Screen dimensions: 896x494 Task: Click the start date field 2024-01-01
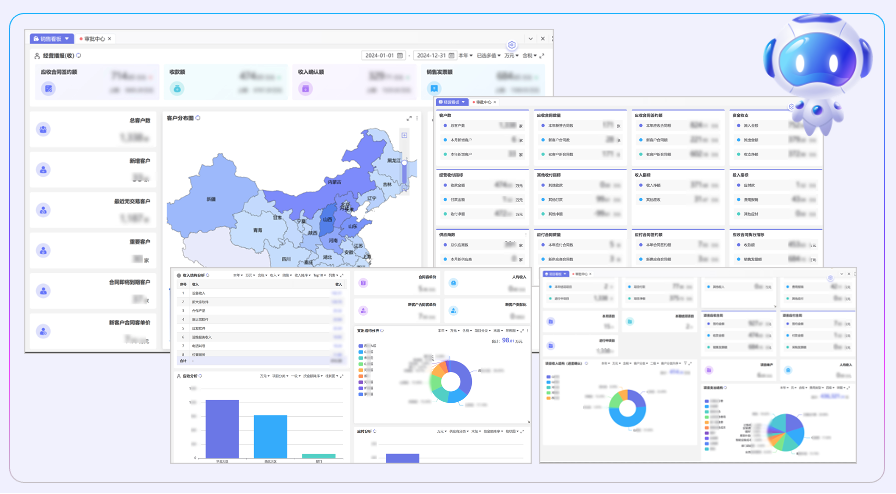click(x=382, y=55)
